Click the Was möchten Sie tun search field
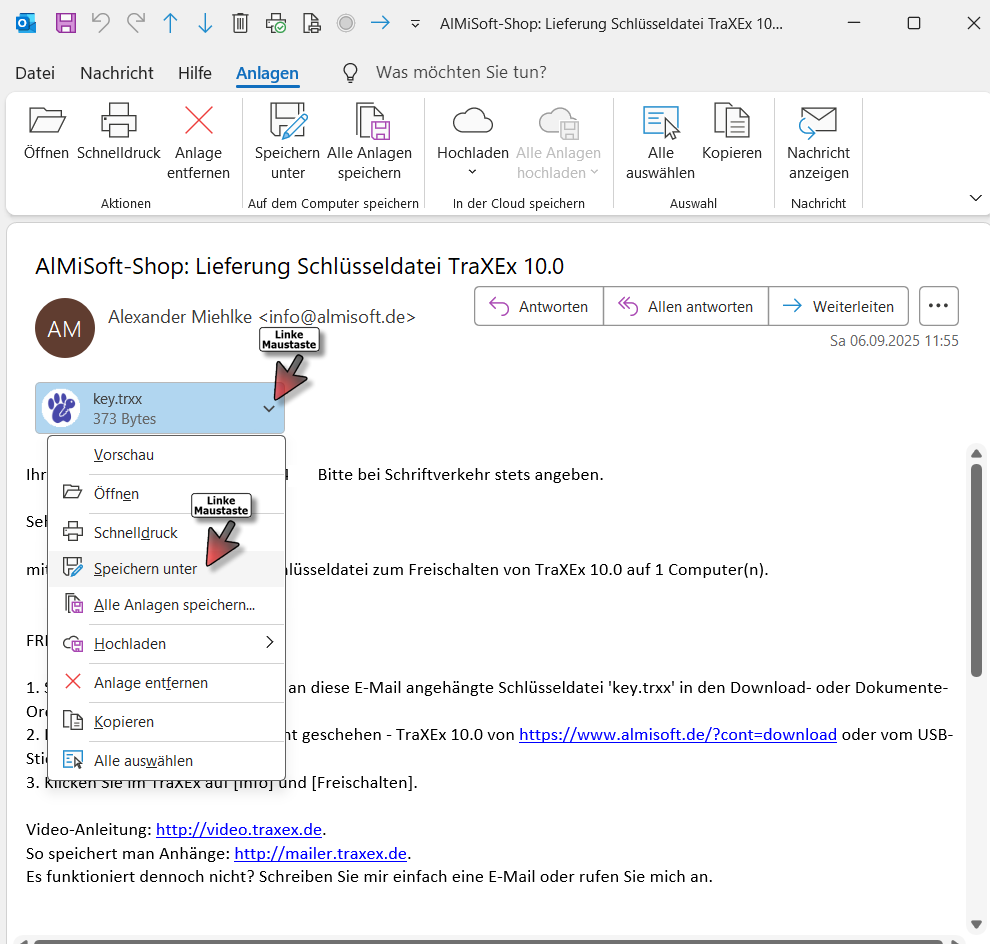The width and height of the screenshot is (990, 944). pos(460,73)
